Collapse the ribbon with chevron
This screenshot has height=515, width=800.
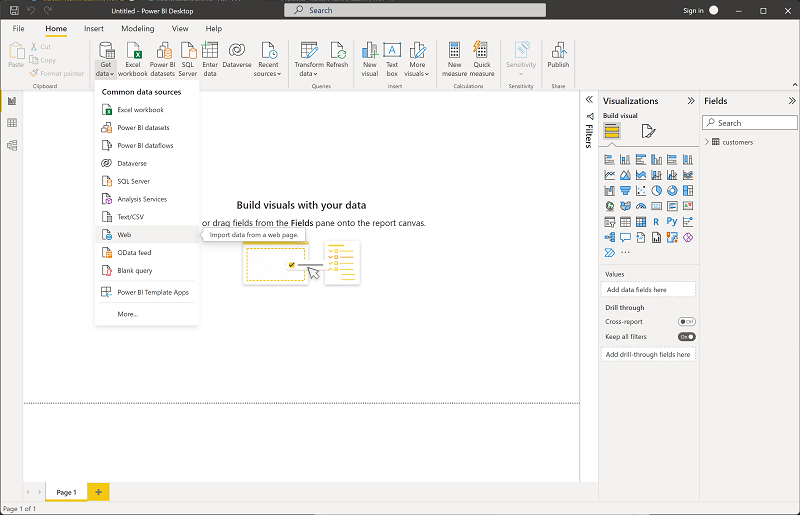(x=794, y=85)
